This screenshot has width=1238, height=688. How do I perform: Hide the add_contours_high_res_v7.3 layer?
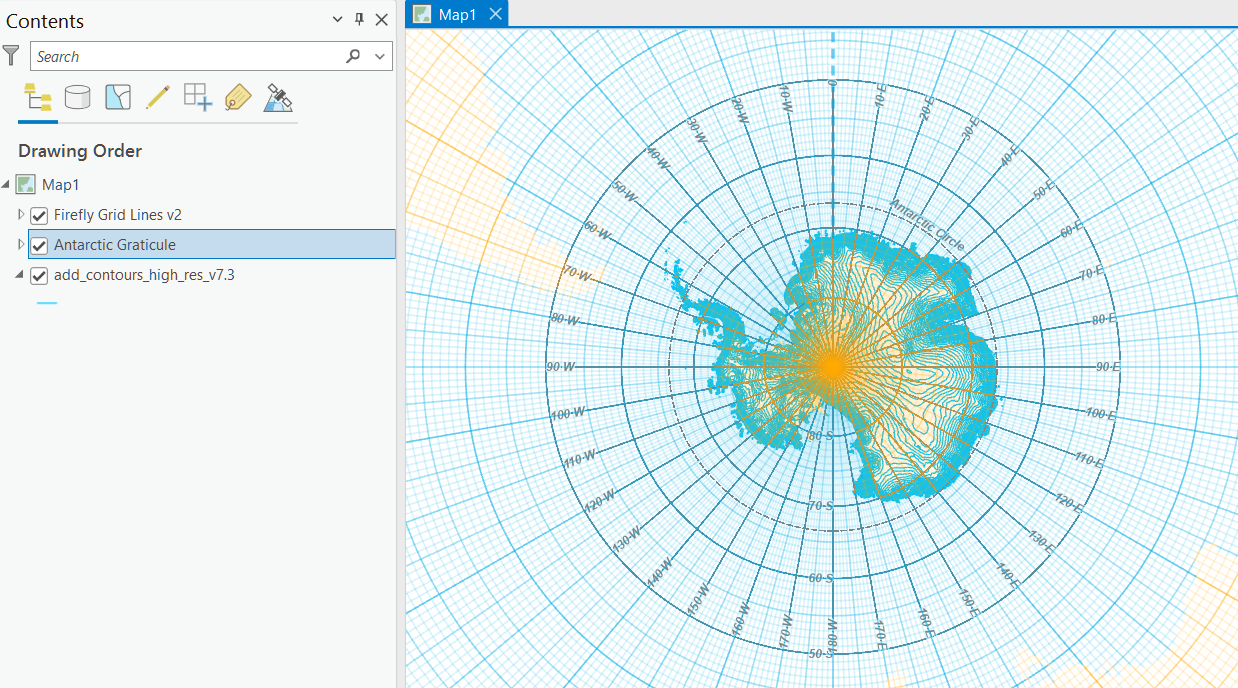pyautogui.click(x=40, y=275)
